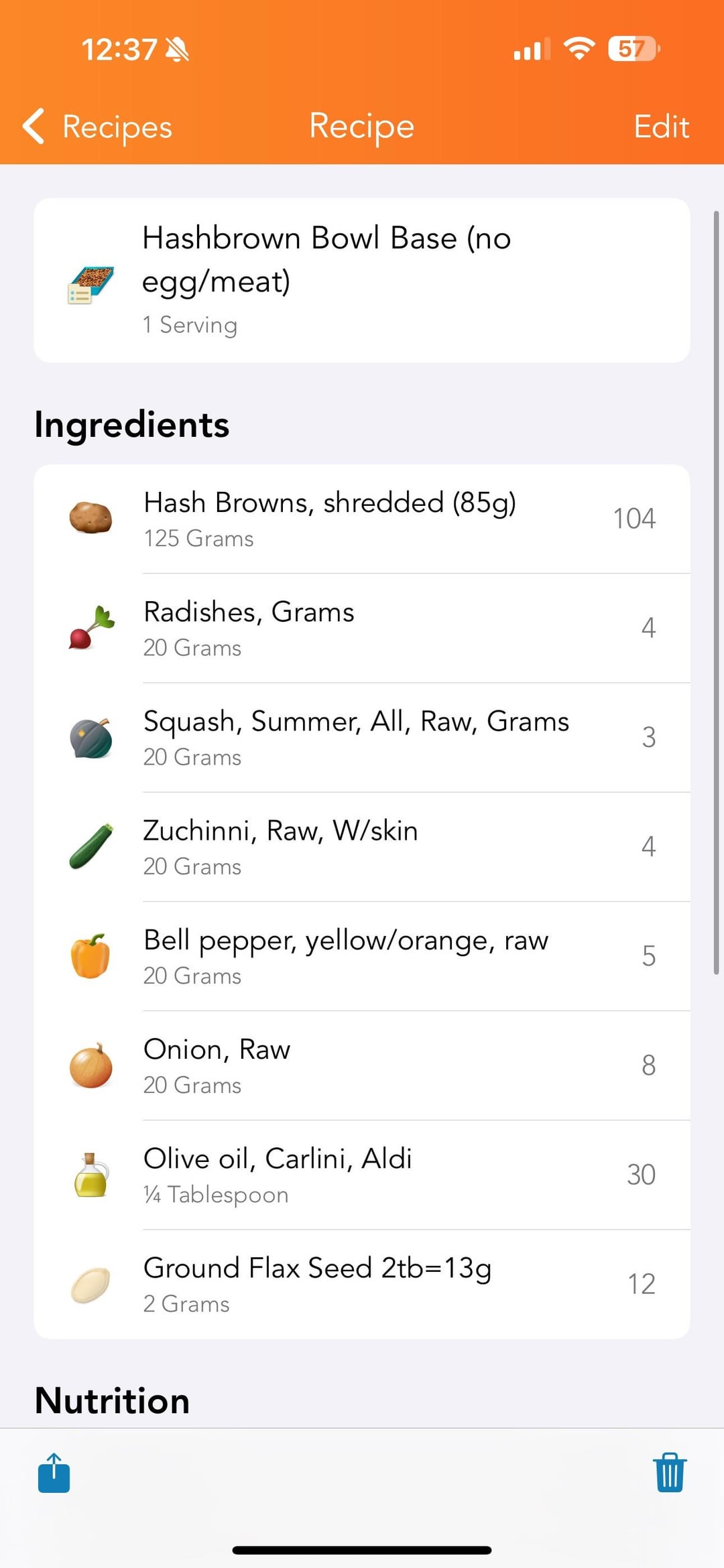Tap the yellow bell pepper icon
The width and height of the screenshot is (724, 1568).
click(x=91, y=956)
